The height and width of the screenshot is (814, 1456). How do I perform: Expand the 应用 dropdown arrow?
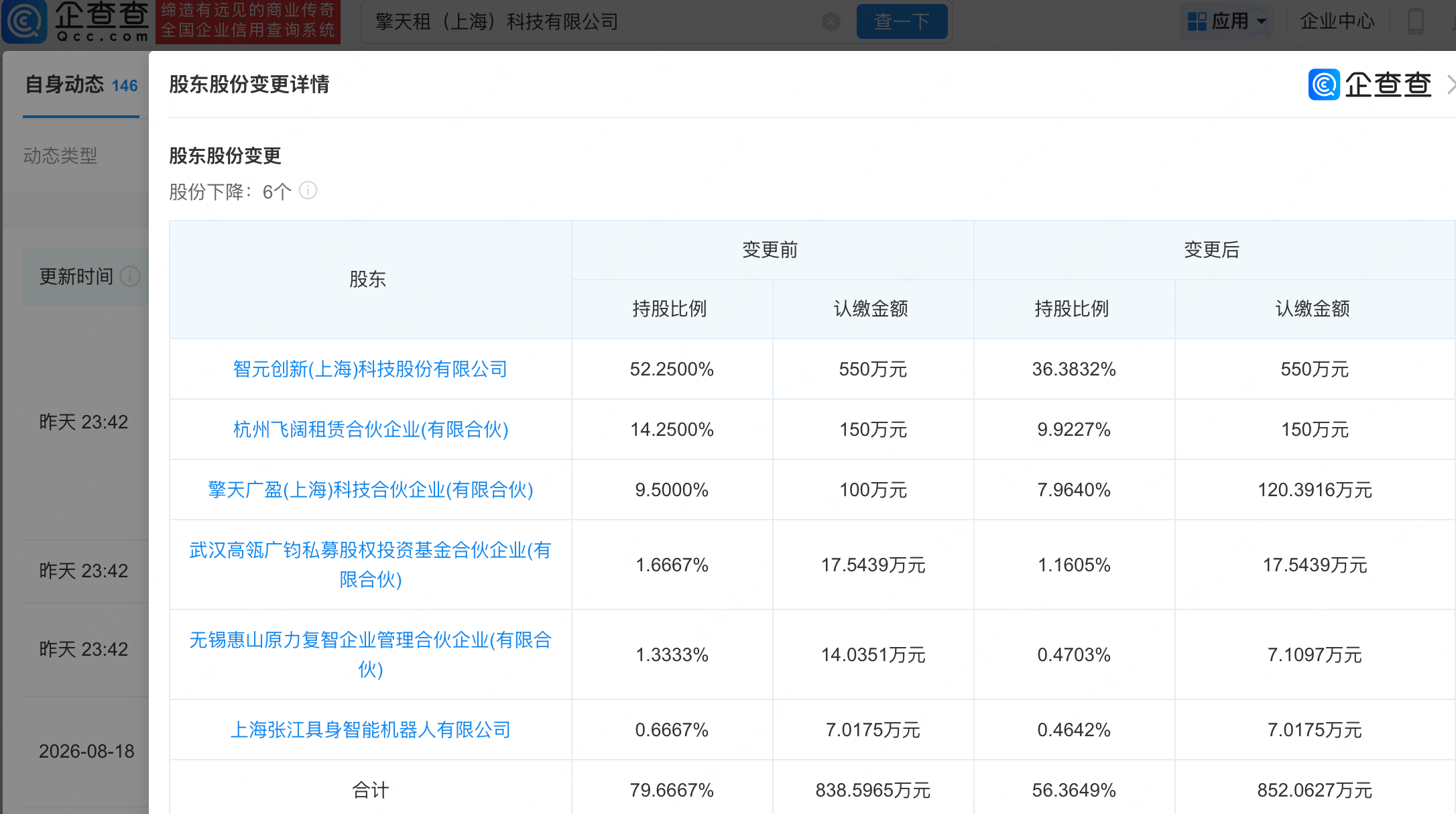tap(1261, 21)
